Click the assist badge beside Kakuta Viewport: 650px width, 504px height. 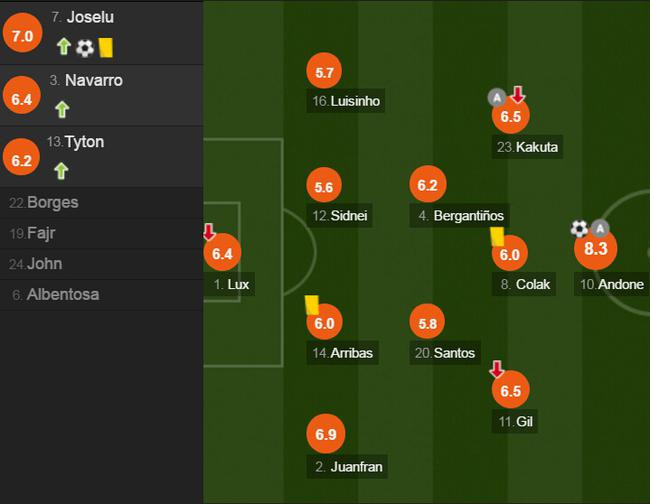pyautogui.click(x=497, y=97)
